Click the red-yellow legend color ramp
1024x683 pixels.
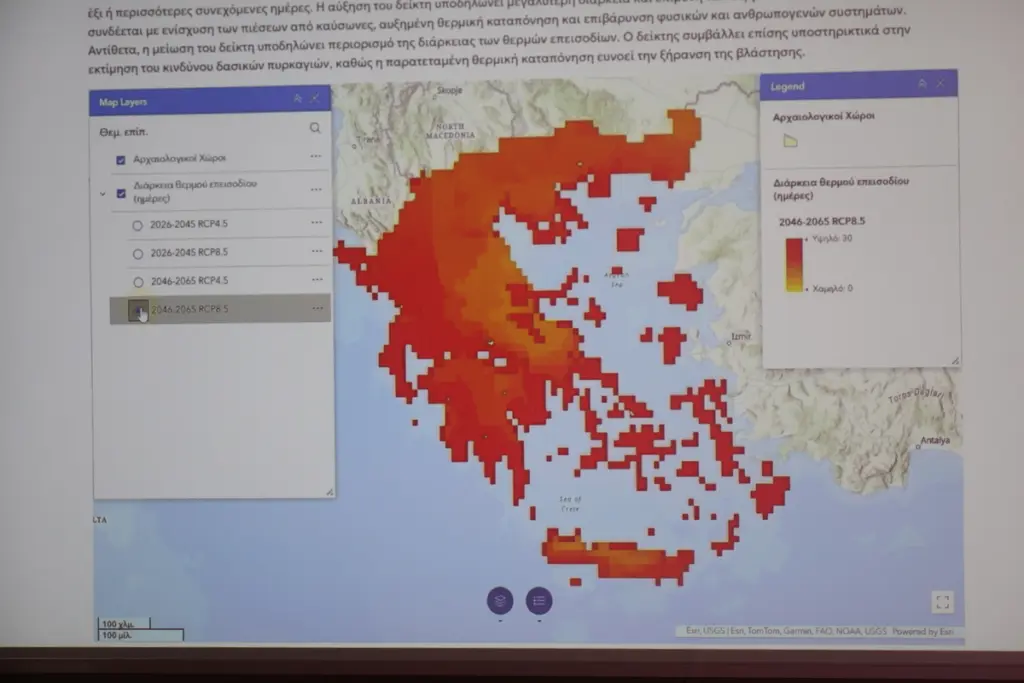coord(794,265)
